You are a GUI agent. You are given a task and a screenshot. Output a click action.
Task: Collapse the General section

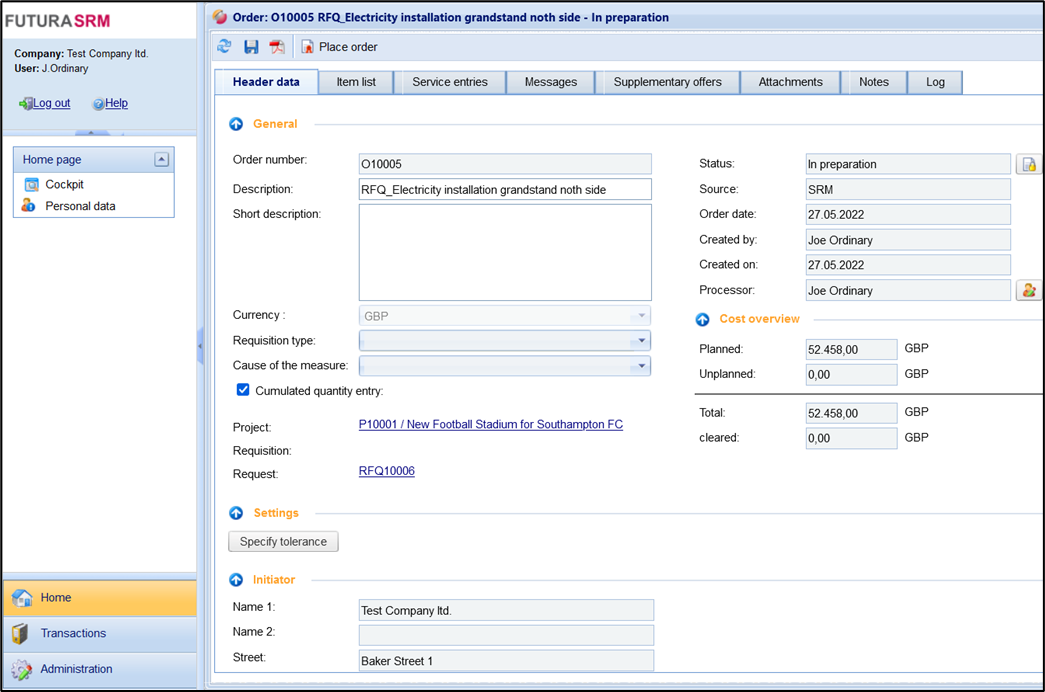coord(236,124)
